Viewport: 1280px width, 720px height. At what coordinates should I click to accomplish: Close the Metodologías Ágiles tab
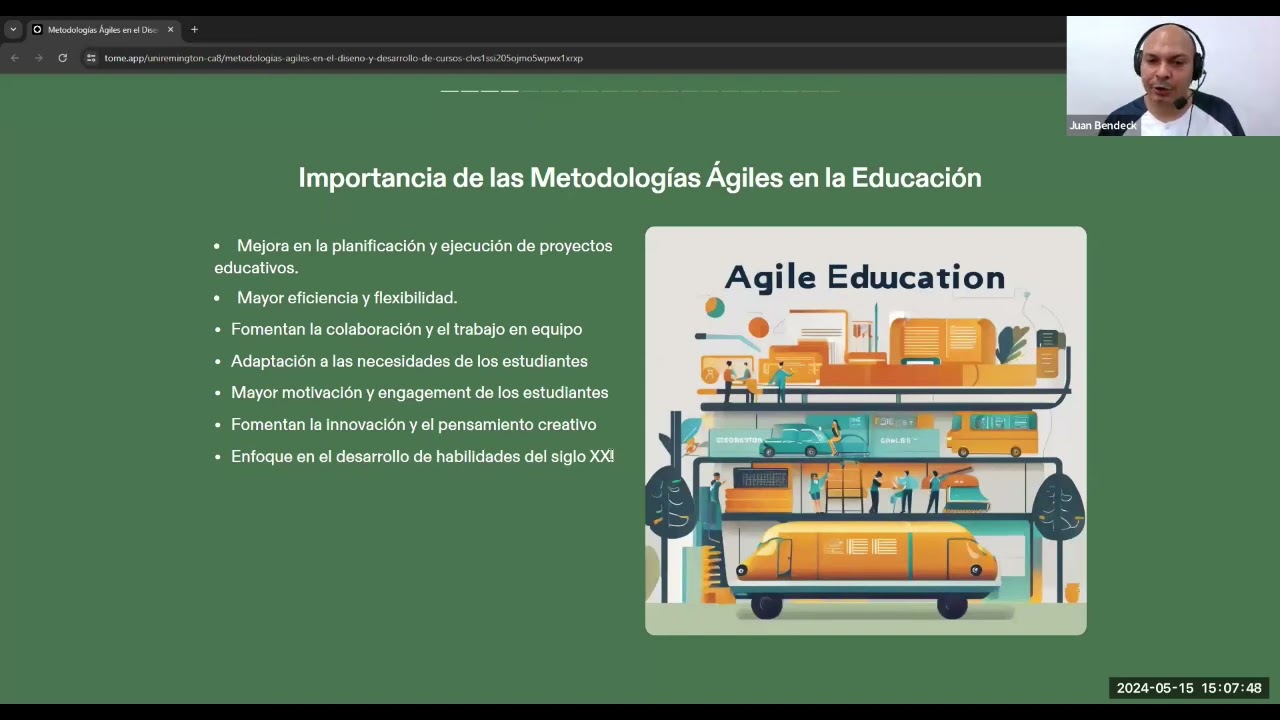click(x=170, y=30)
